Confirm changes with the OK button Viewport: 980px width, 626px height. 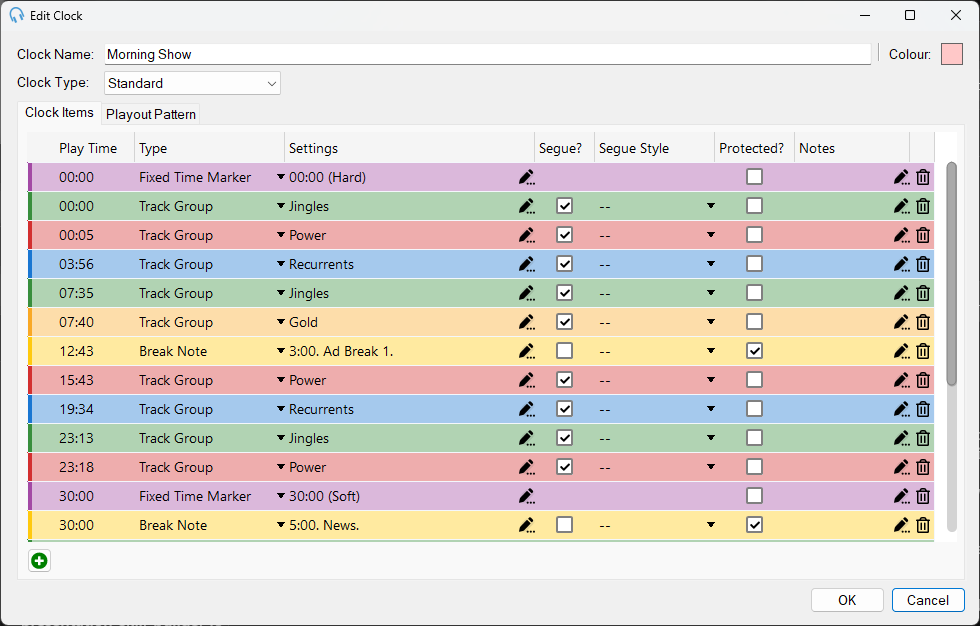pos(847,600)
